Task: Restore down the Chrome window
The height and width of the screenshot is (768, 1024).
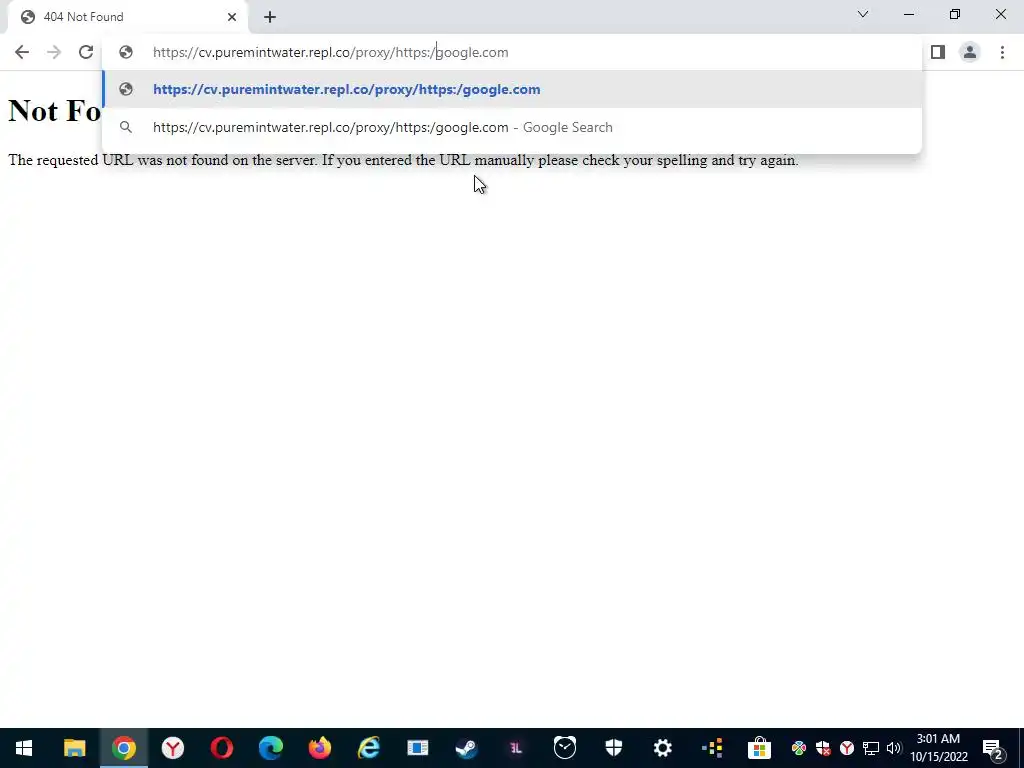Action: [x=955, y=14]
